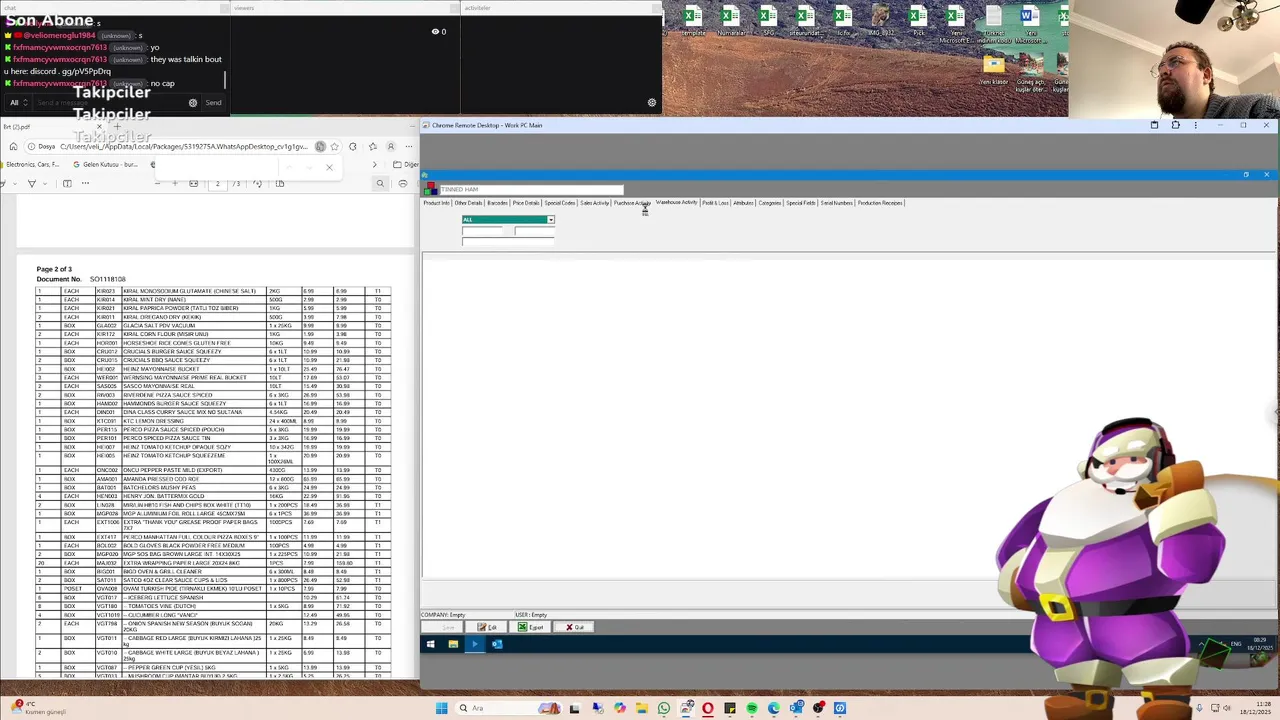Close the PDF find bar

[x=329, y=167]
